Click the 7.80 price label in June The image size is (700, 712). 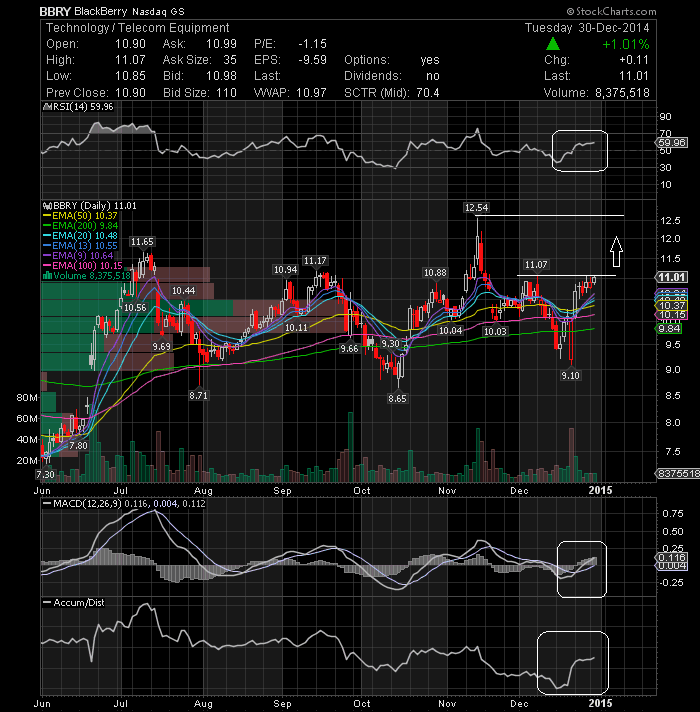pyautogui.click(x=78, y=446)
